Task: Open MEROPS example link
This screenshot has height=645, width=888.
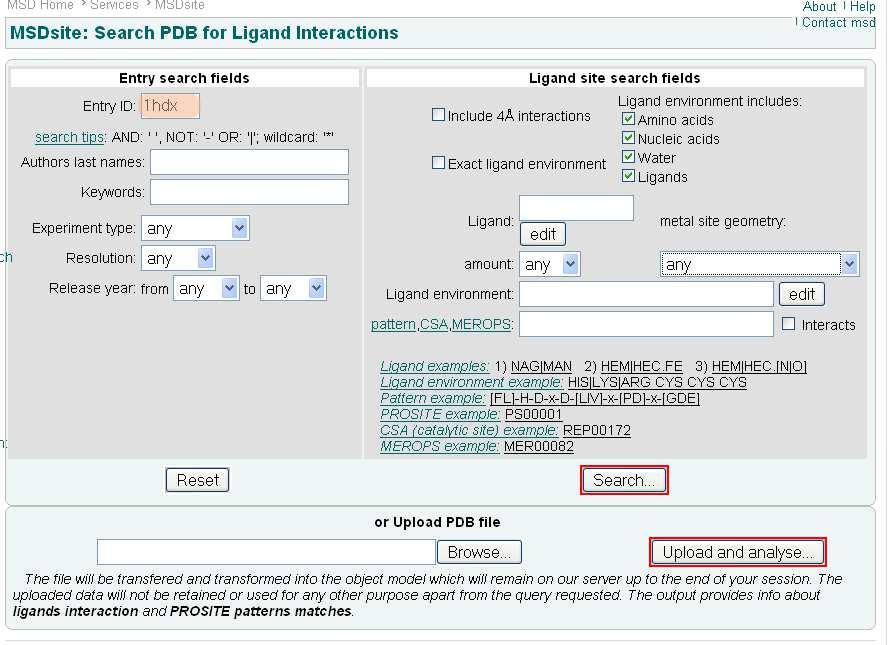Action: tap(439, 446)
